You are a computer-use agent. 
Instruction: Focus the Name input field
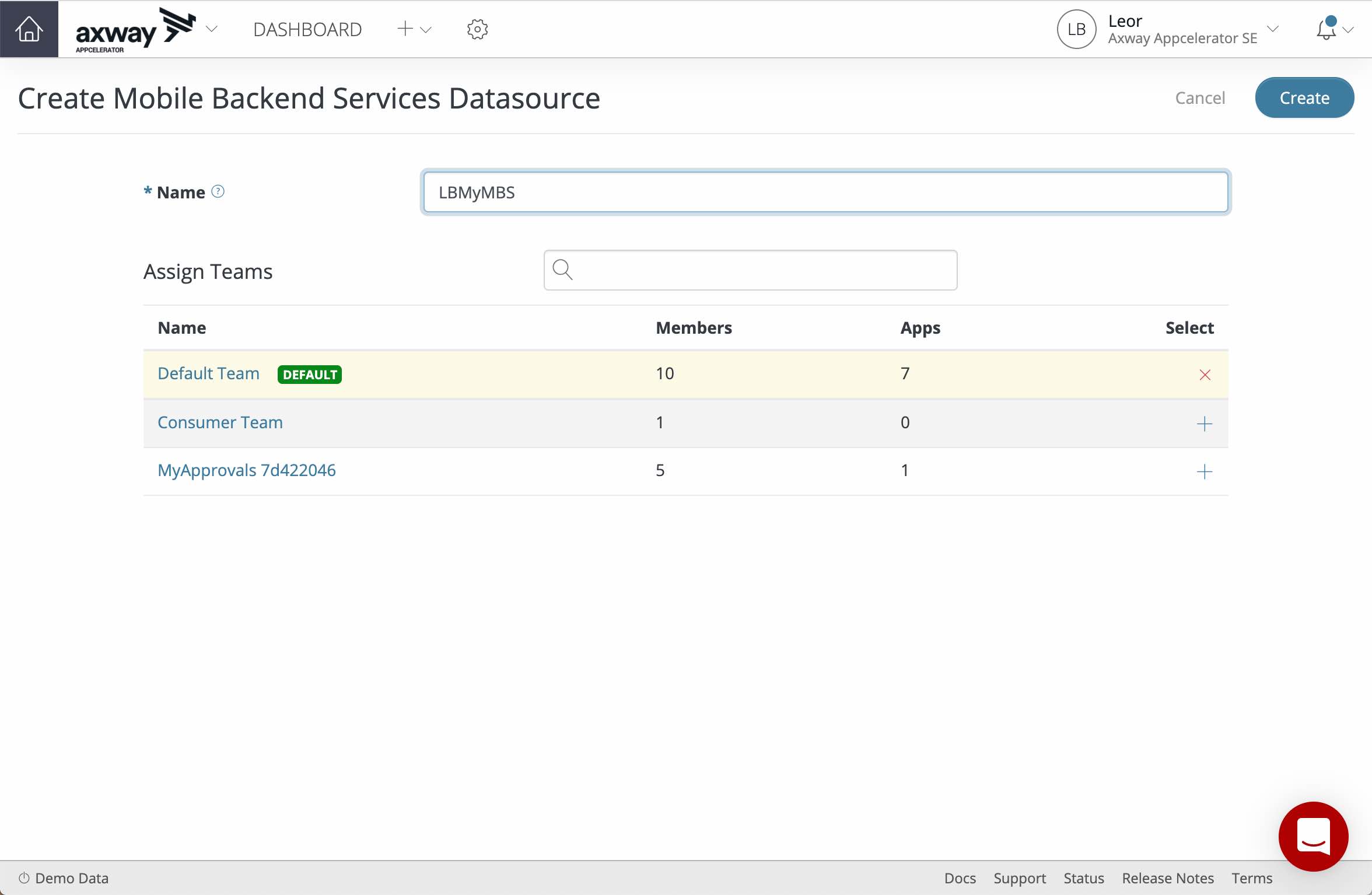coord(825,192)
